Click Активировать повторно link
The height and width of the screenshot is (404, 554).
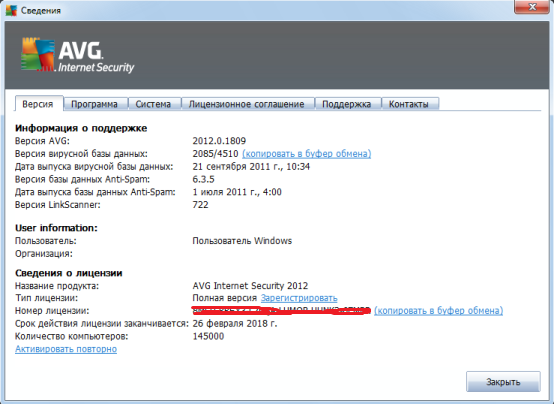click(66, 349)
